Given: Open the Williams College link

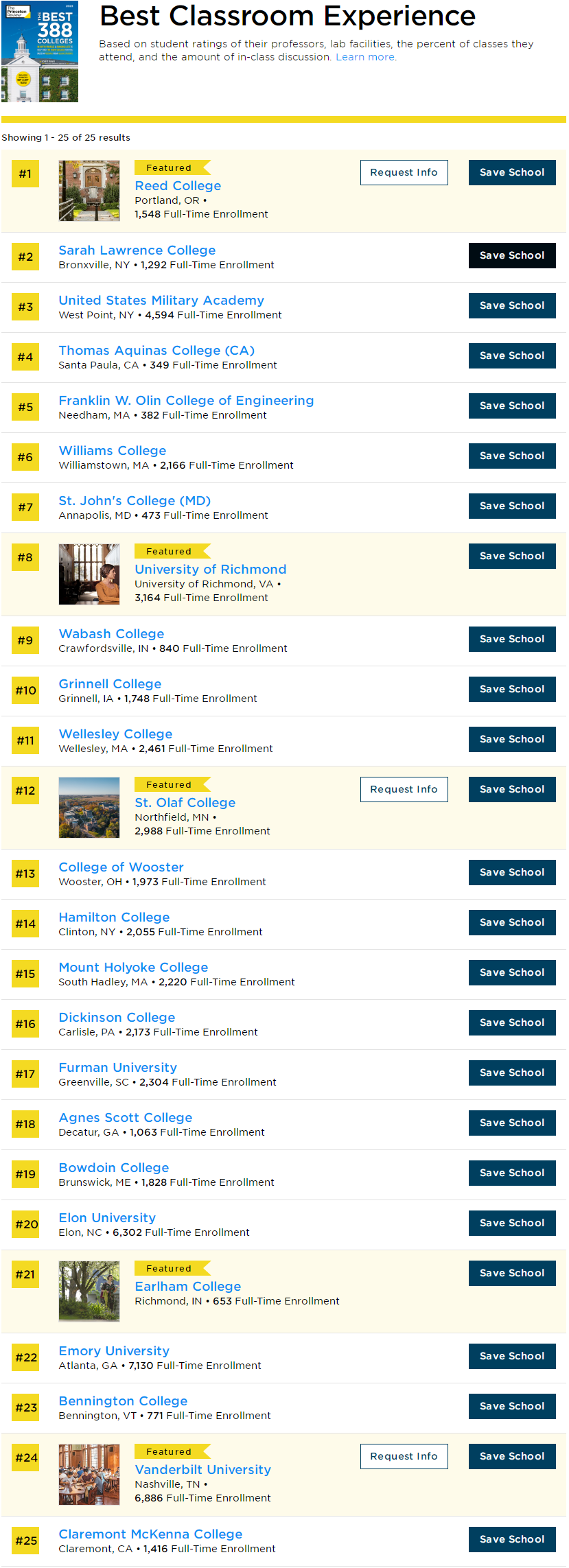Looking at the screenshot, I should (113, 451).
